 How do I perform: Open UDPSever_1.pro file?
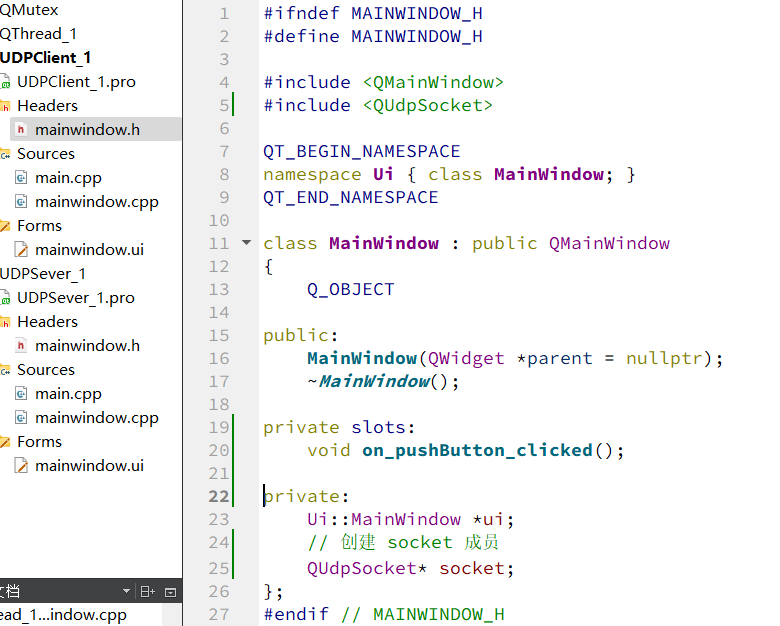tap(76, 298)
